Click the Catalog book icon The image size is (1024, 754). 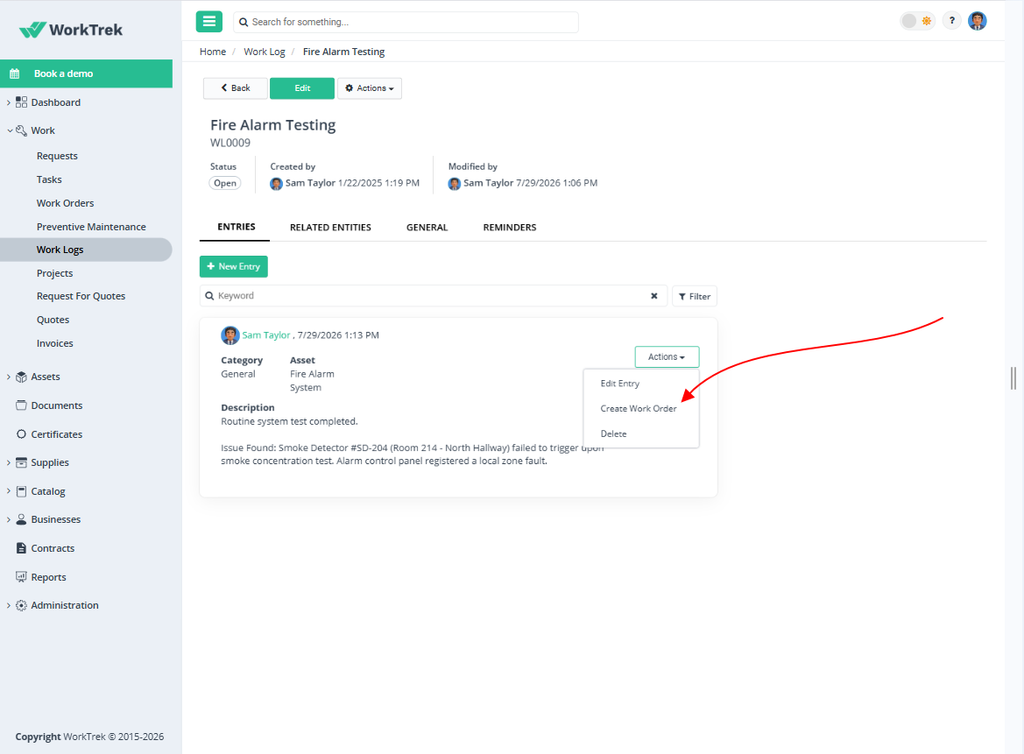tap(22, 492)
